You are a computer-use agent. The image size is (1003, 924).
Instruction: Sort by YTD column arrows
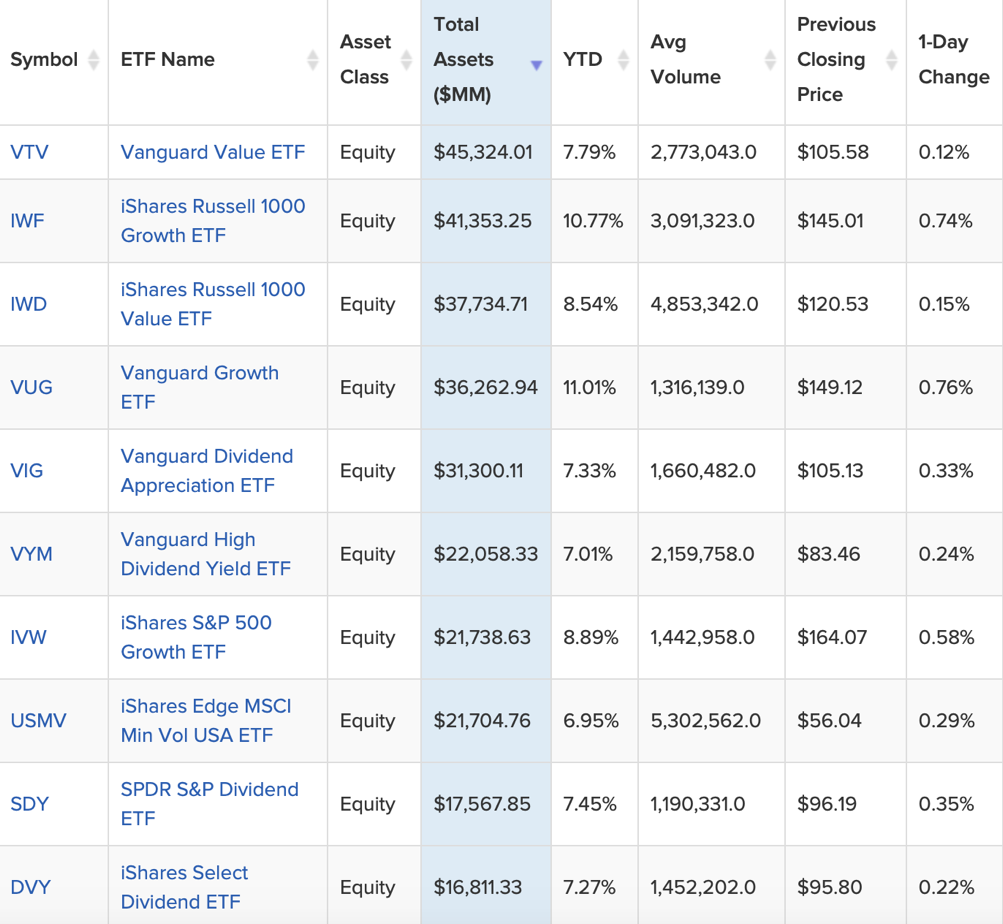[623, 60]
